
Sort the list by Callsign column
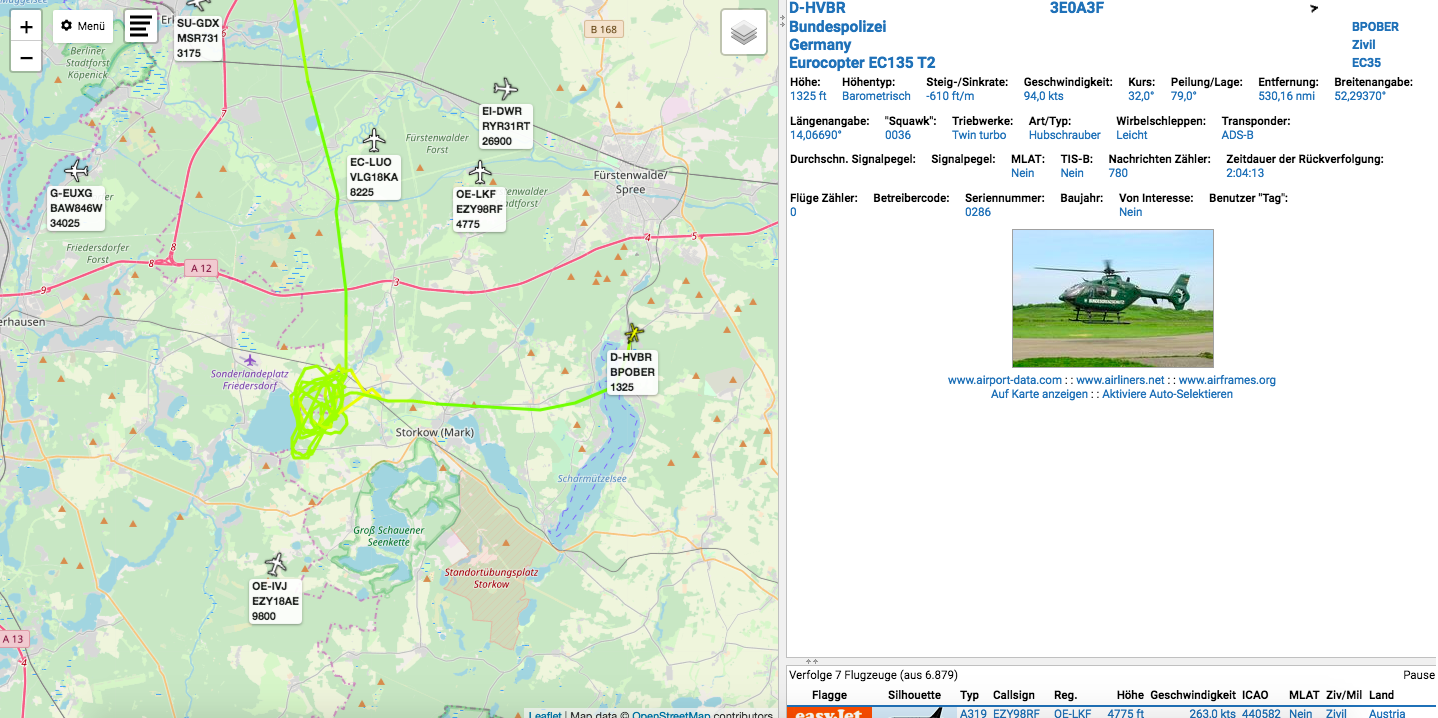tap(1014, 695)
